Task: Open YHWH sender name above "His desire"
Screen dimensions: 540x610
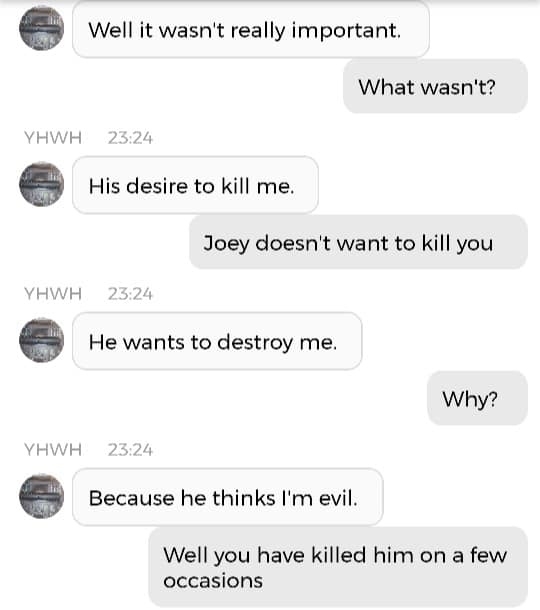Action: 53,138
